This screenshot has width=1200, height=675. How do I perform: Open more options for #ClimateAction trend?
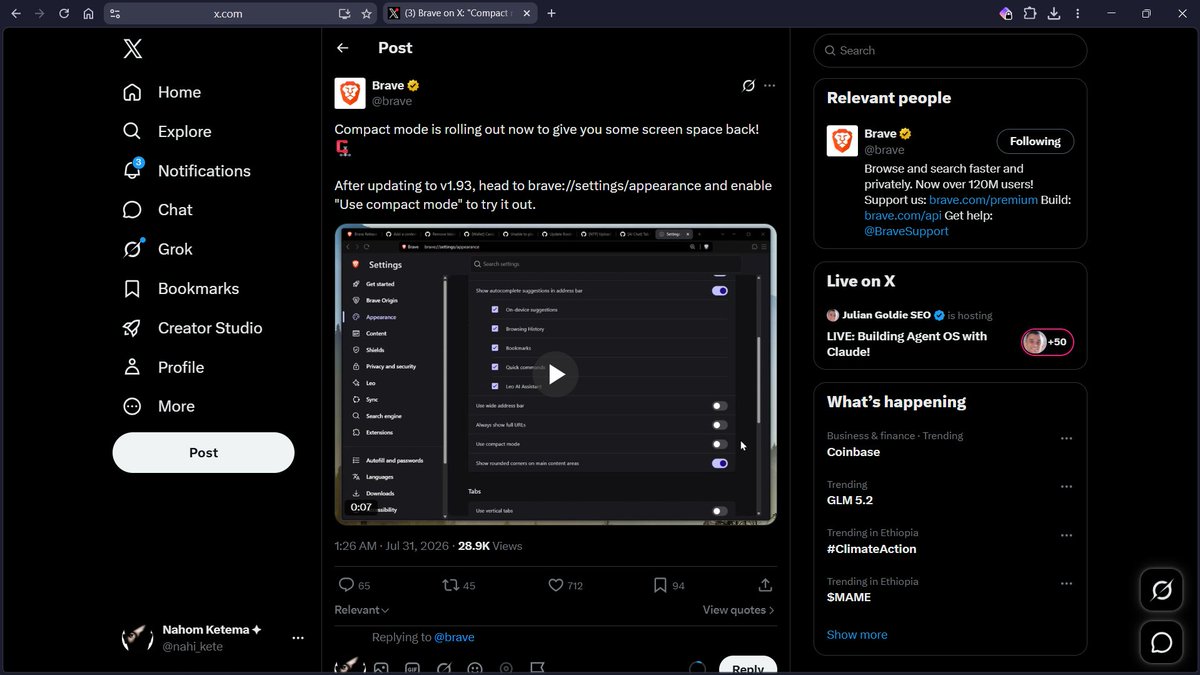(1066, 535)
